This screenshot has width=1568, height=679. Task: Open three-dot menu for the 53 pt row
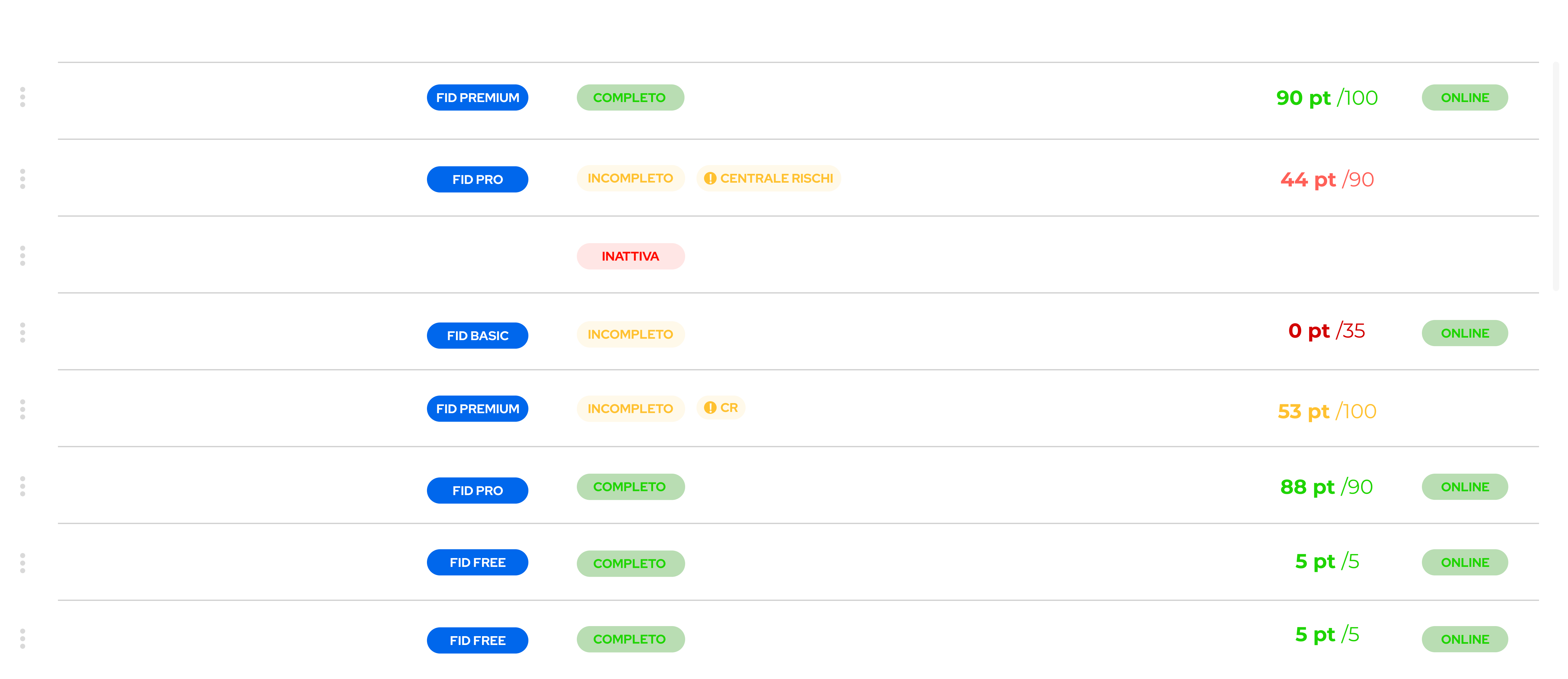(23, 409)
